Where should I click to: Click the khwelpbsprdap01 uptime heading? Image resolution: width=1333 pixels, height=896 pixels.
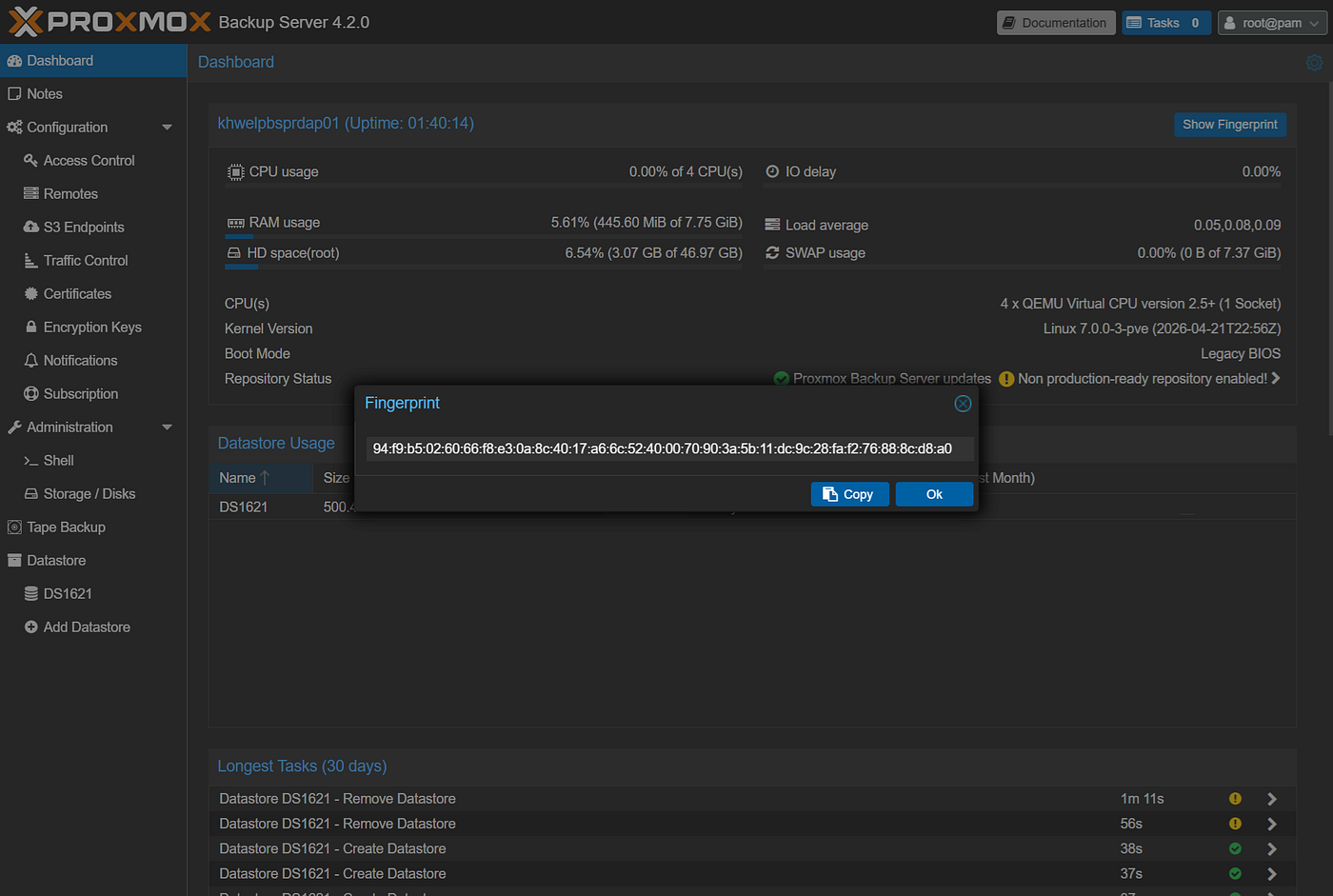point(346,124)
